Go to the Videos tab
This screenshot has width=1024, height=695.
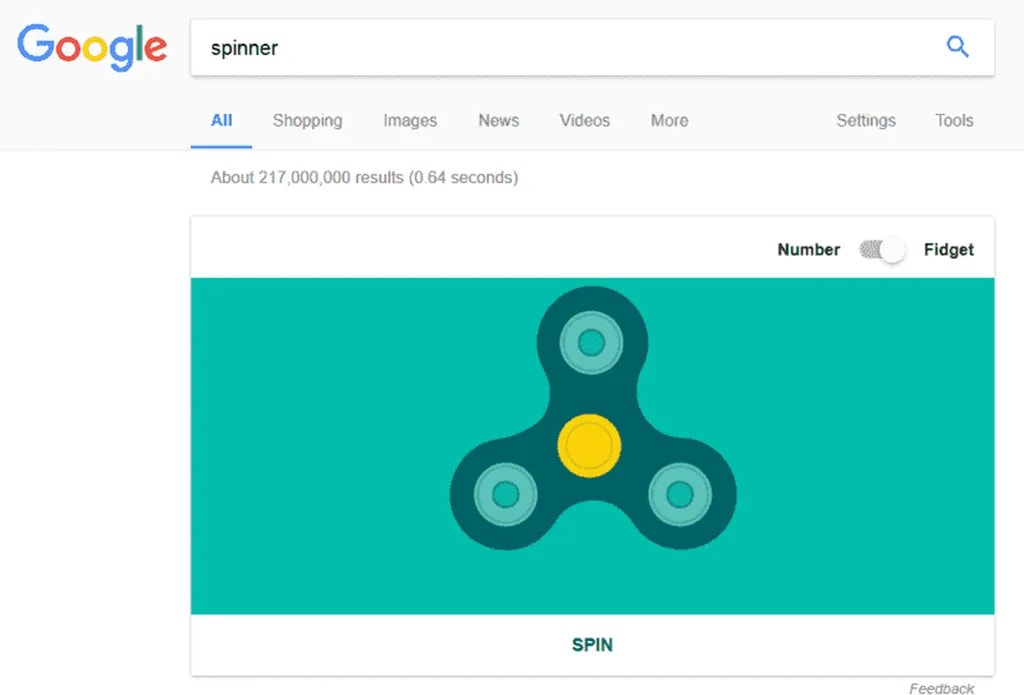[584, 120]
